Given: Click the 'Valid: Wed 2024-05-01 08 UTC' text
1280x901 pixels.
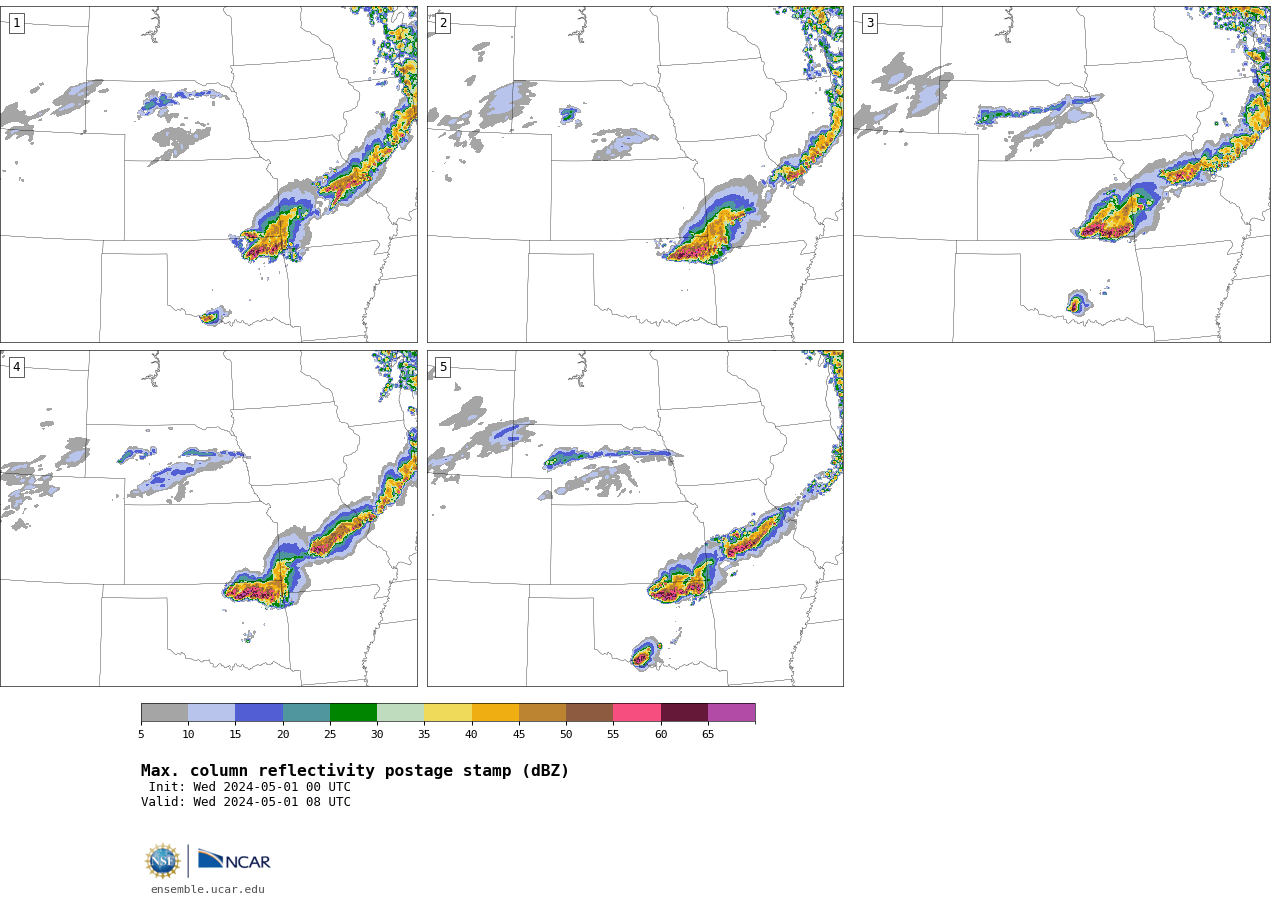Looking at the screenshot, I should [x=246, y=802].
